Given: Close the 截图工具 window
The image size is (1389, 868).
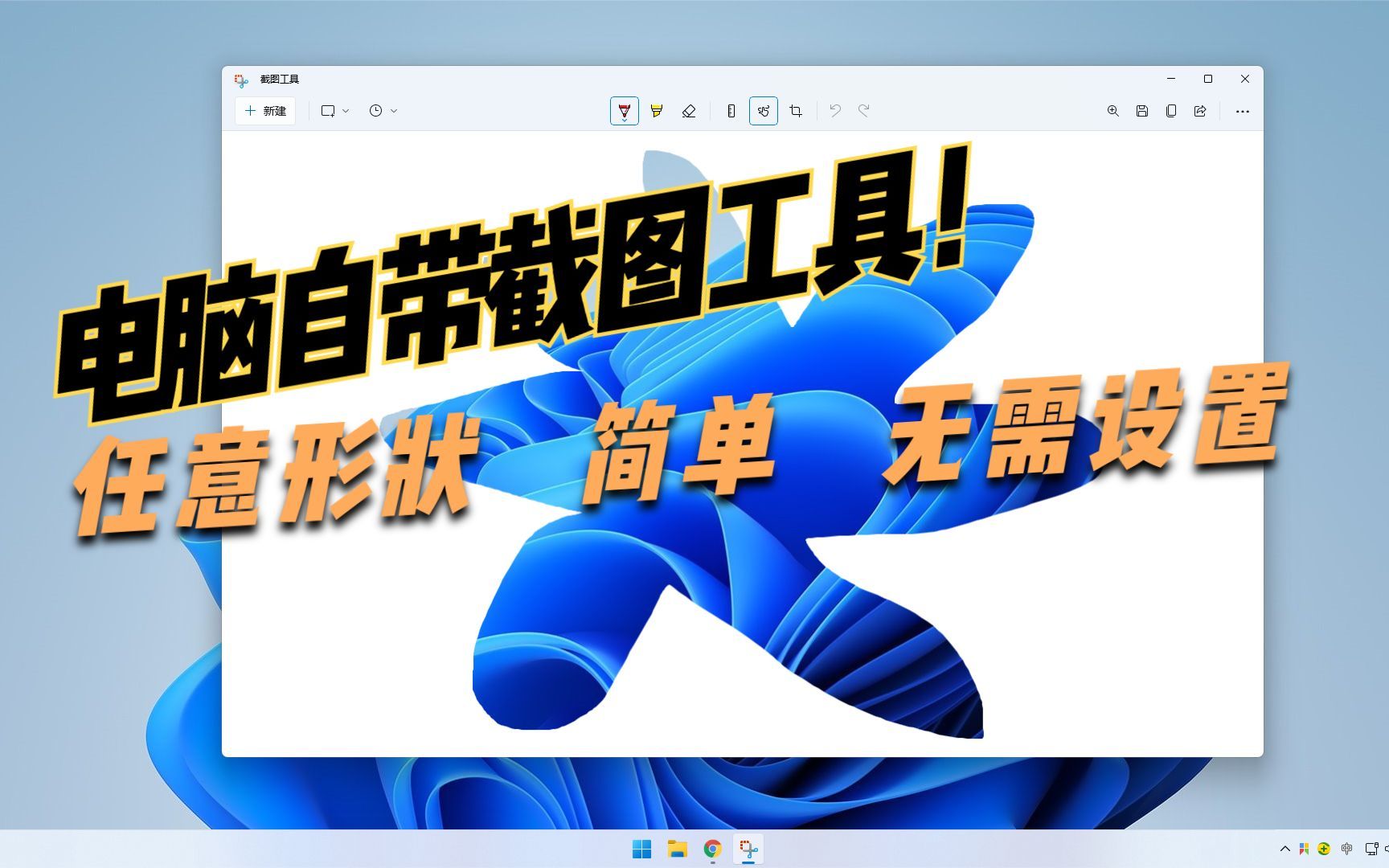Looking at the screenshot, I should click(1245, 79).
